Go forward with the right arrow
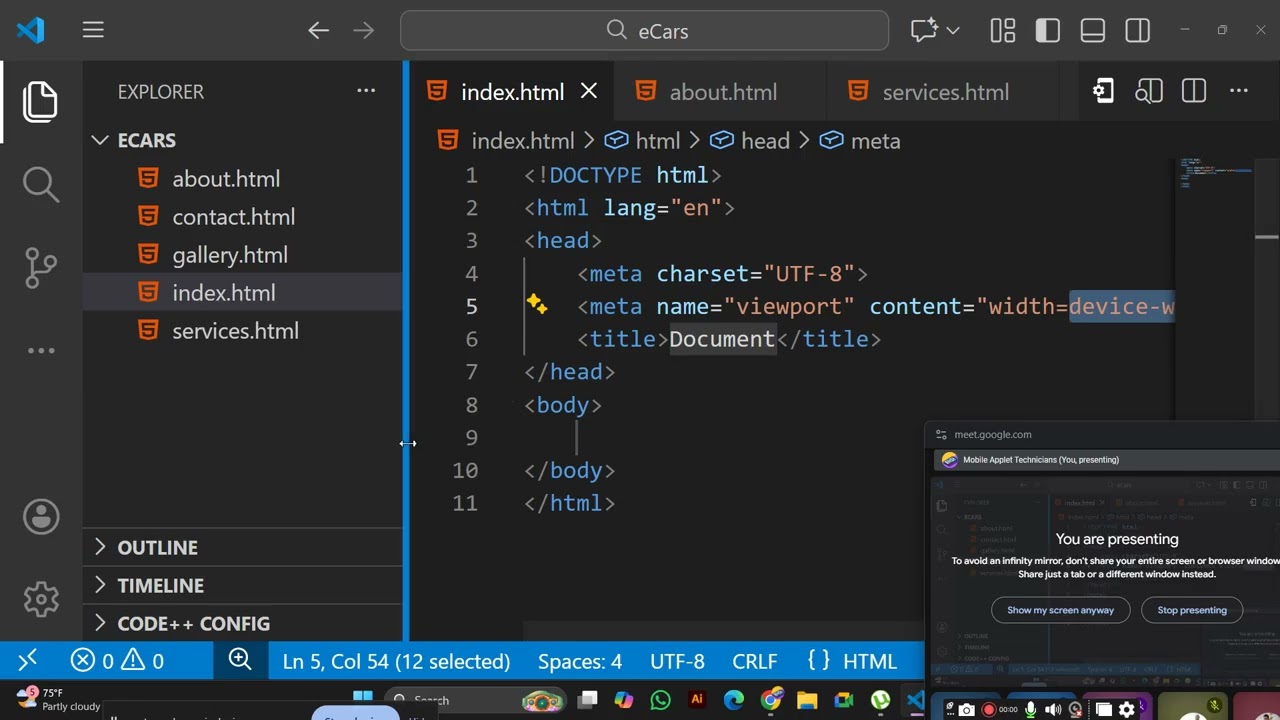The height and width of the screenshot is (720, 1280). [363, 31]
